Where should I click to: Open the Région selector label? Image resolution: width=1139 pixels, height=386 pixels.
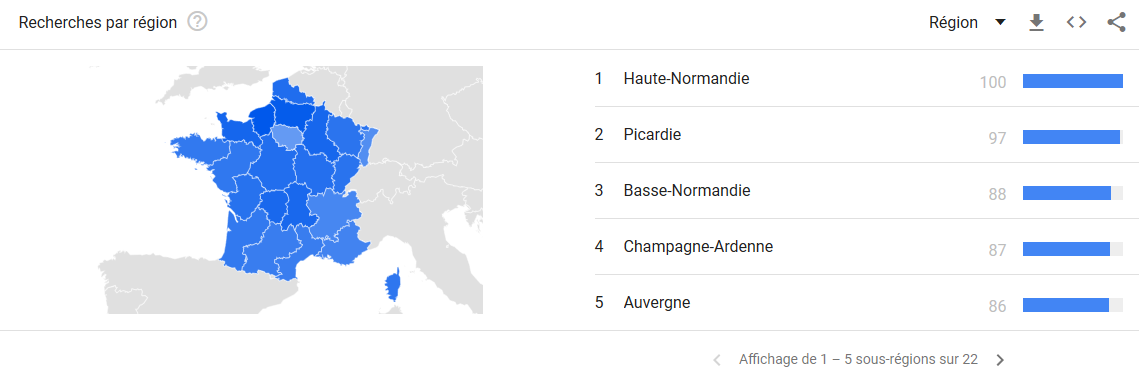[953, 23]
